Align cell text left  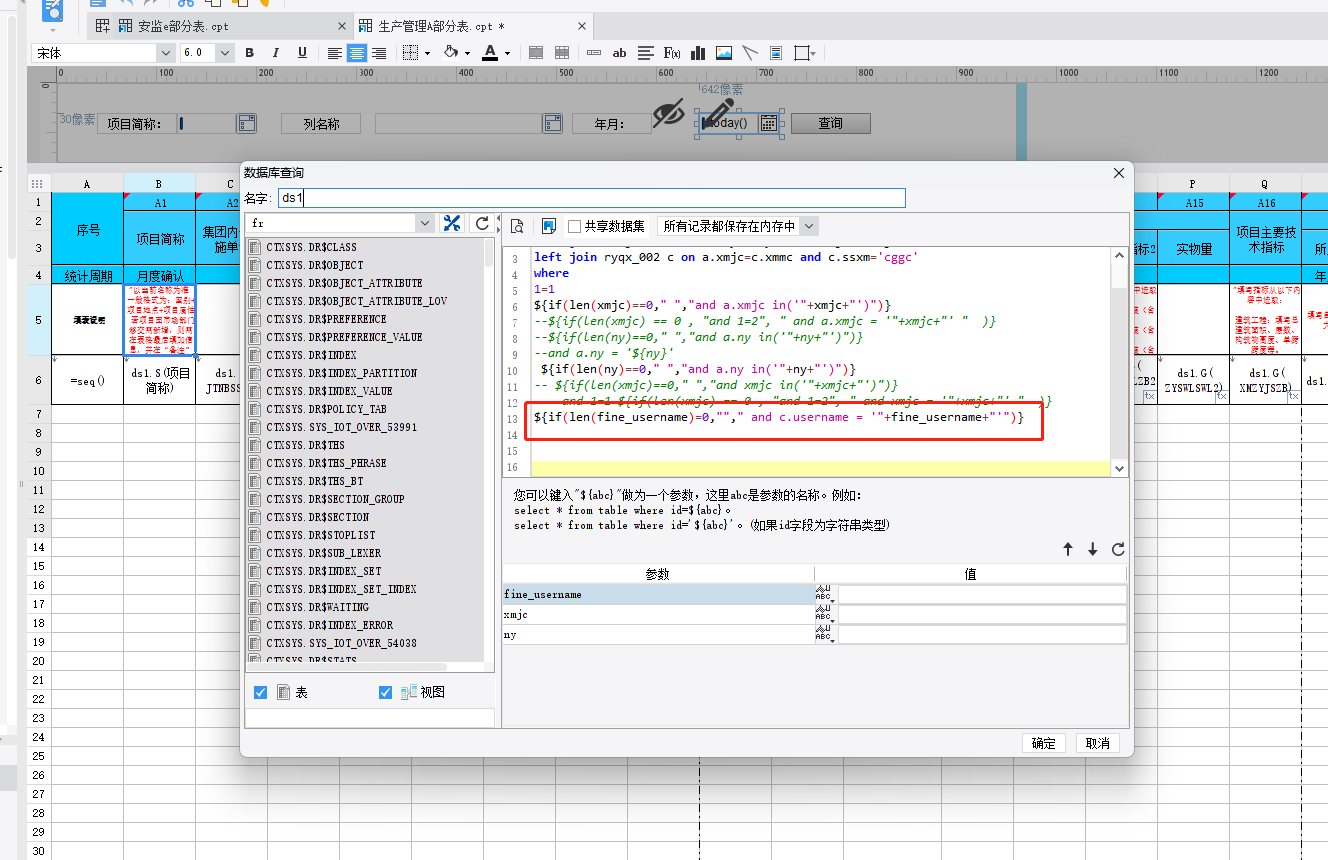(334, 53)
